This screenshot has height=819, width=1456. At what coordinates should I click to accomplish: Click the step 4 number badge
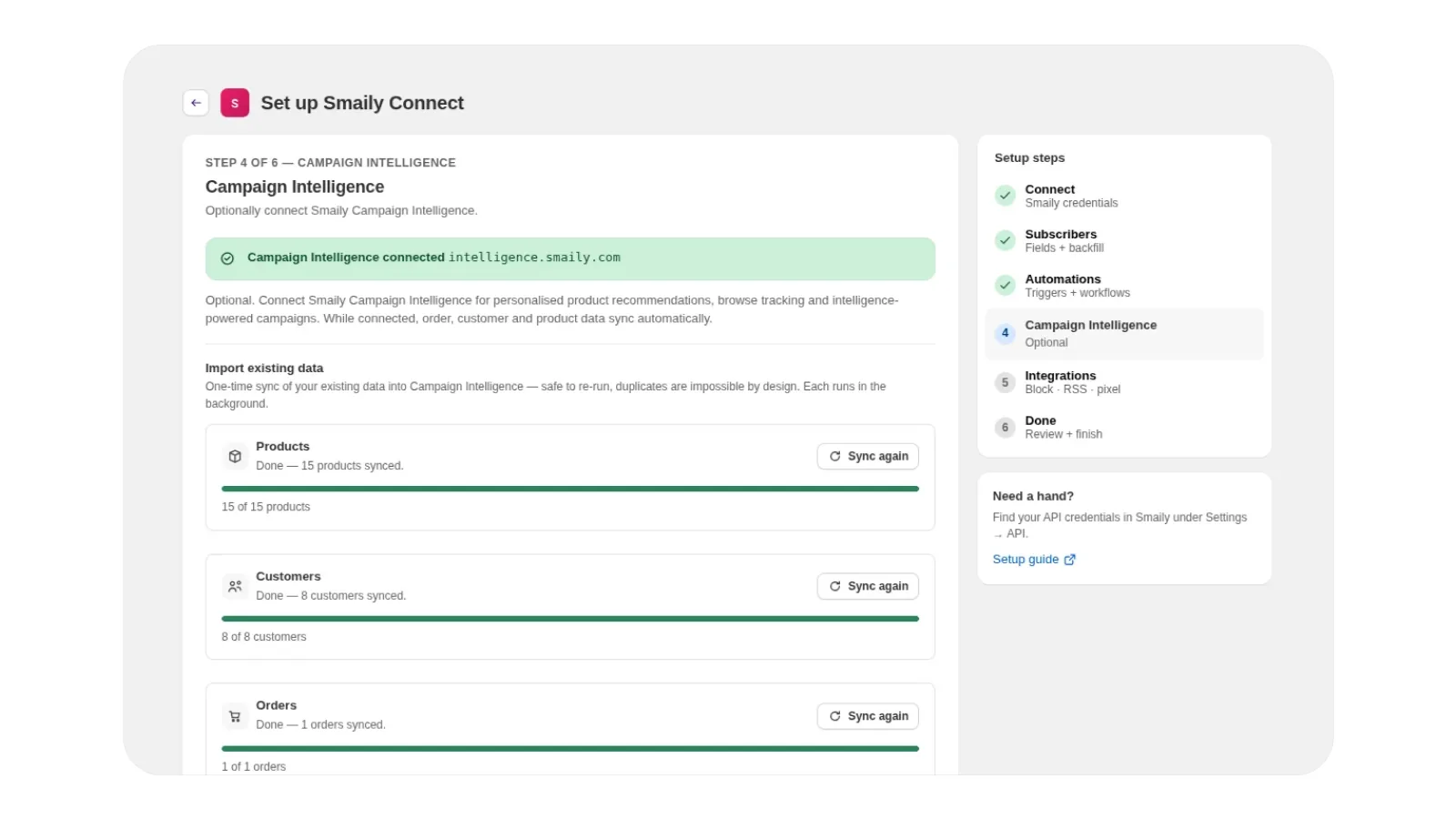1005,333
